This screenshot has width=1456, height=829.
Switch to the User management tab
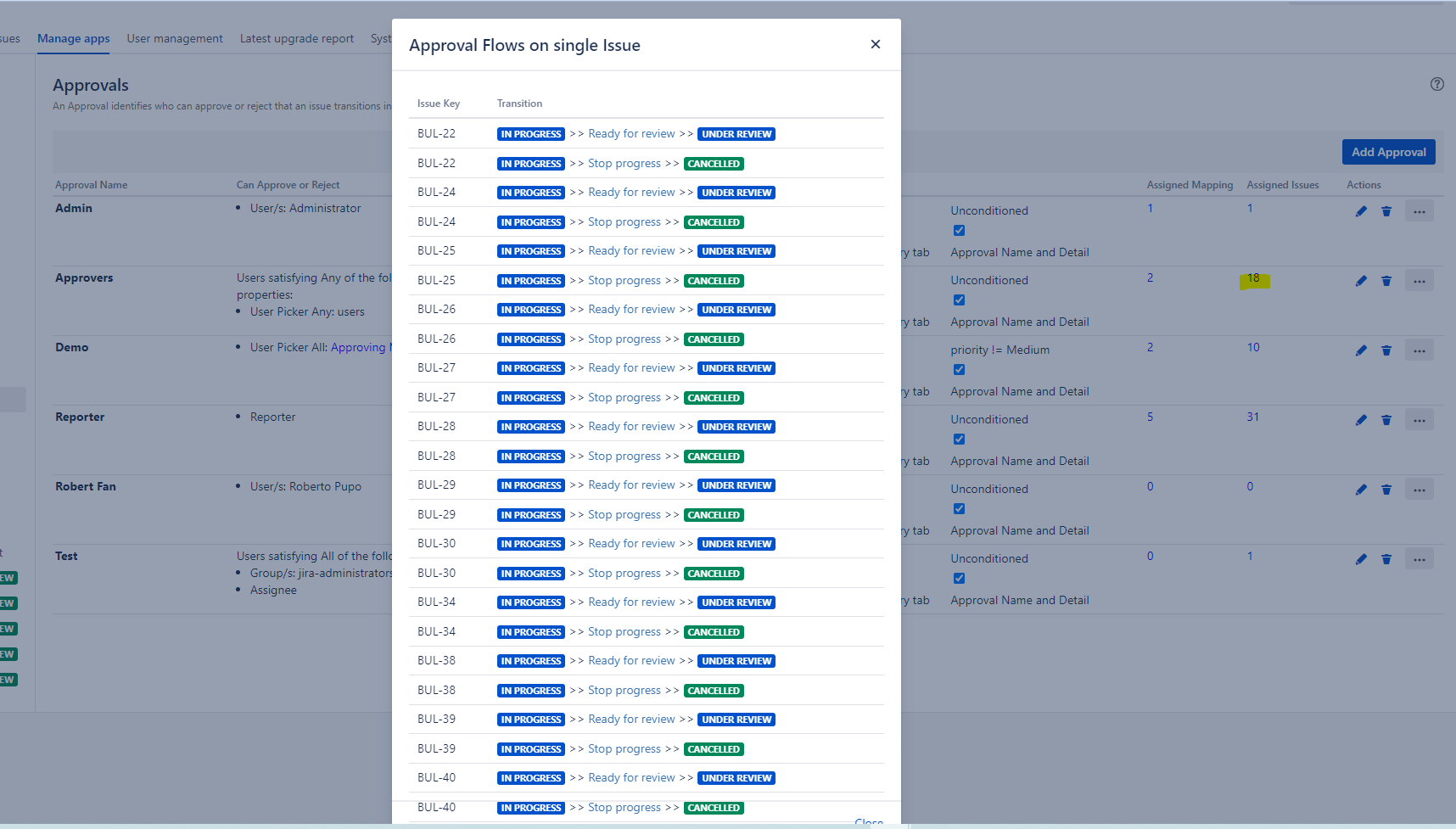pos(175,38)
